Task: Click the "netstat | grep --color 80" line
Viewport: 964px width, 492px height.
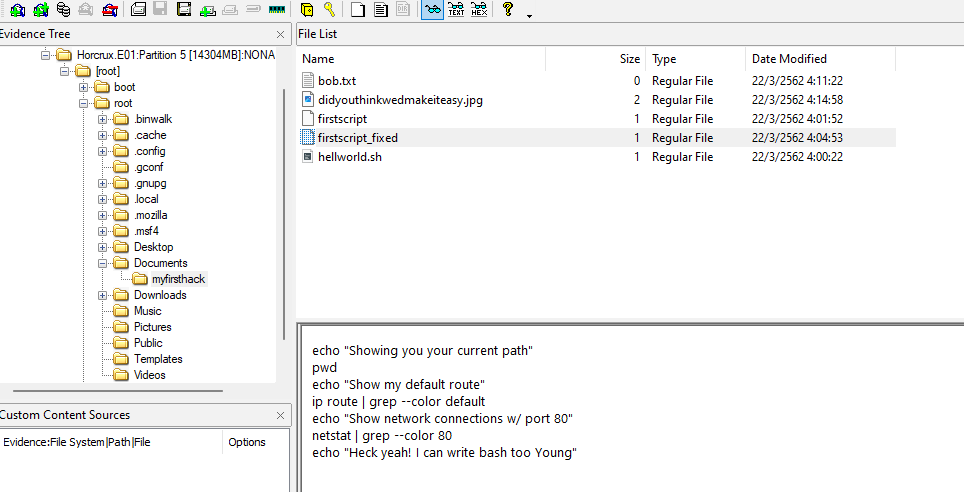Action: click(382, 435)
